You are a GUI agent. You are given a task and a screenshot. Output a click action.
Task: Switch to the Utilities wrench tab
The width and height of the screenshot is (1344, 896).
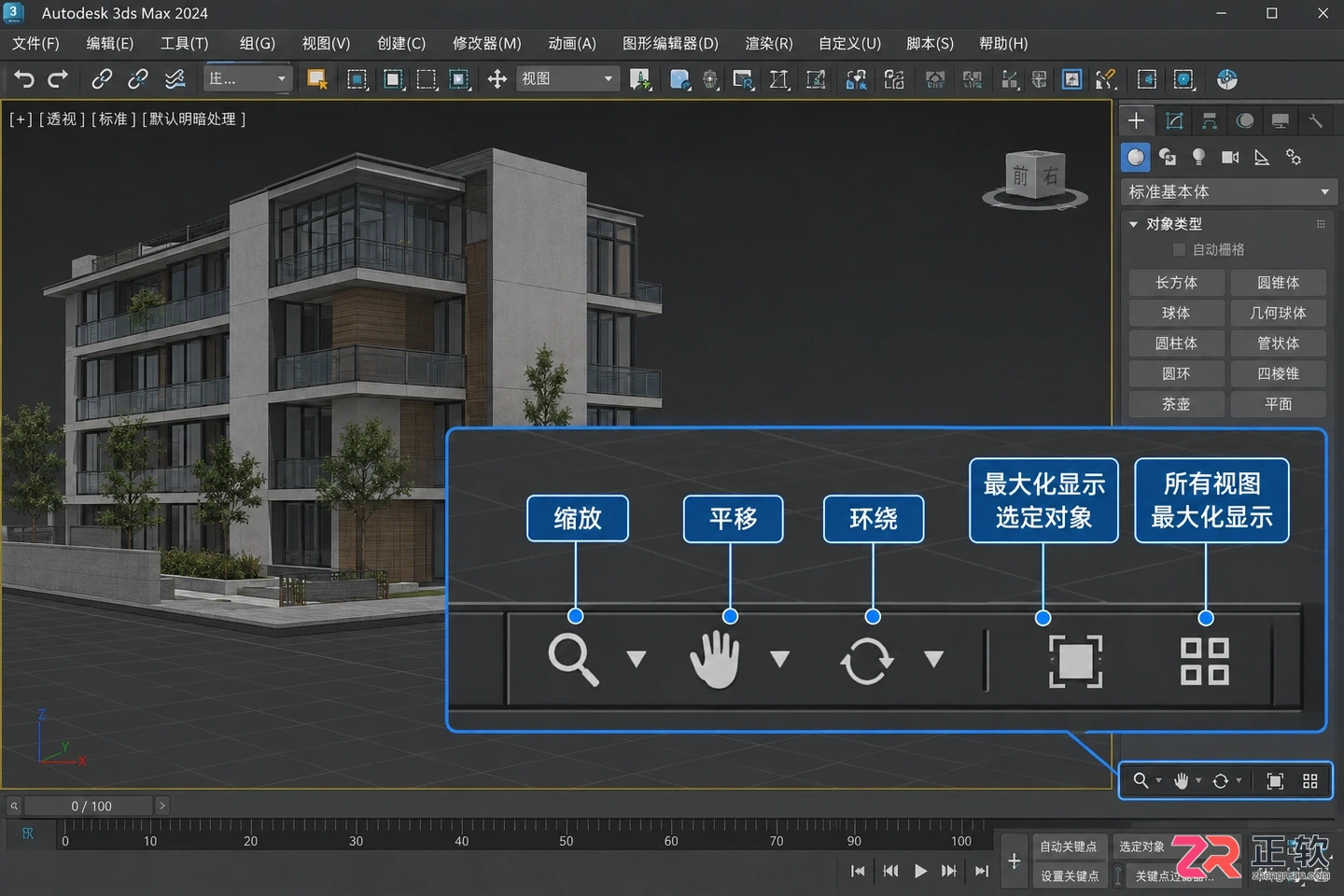pyautogui.click(x=1315, y=120)
